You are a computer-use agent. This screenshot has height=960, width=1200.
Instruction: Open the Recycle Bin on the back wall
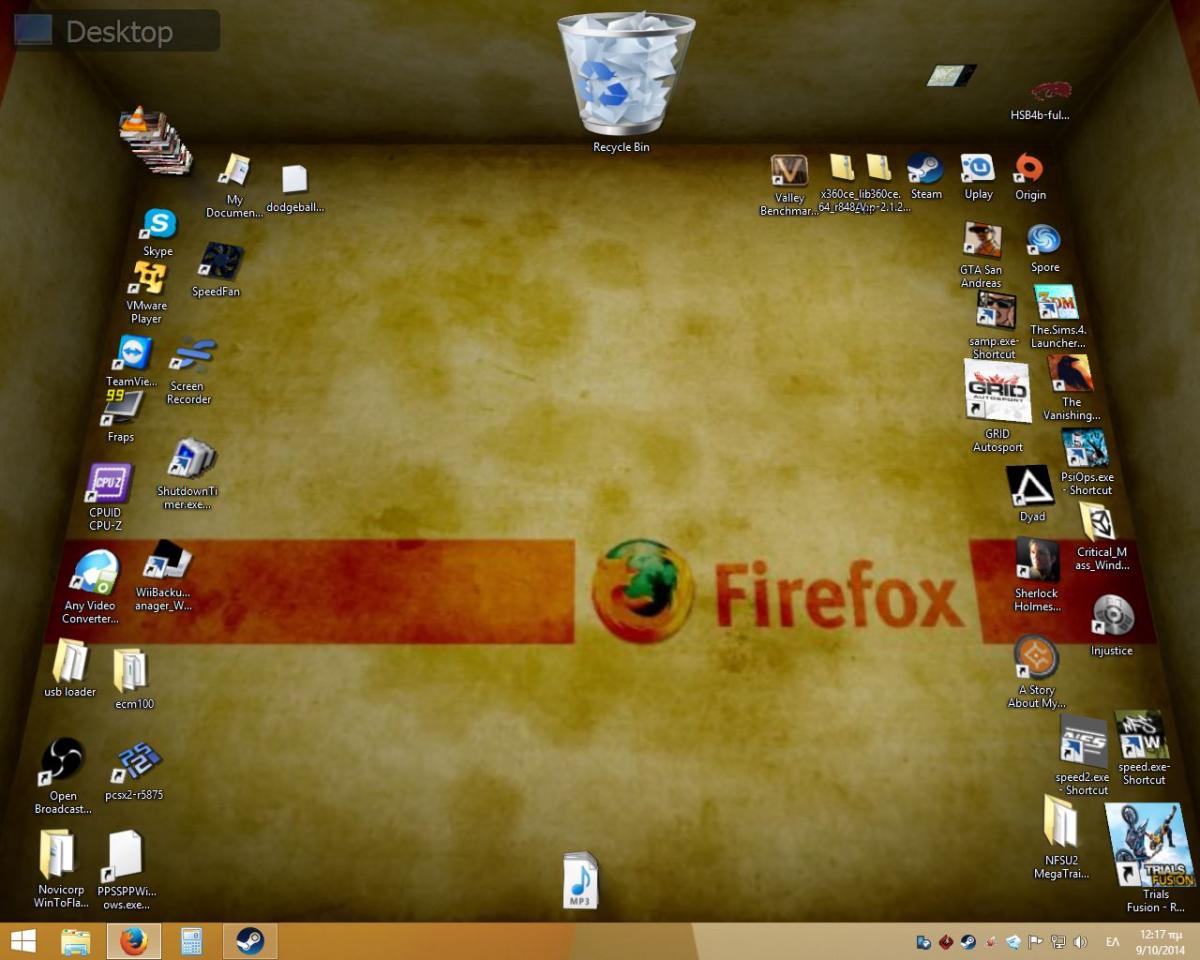click(x=625, y=75)
